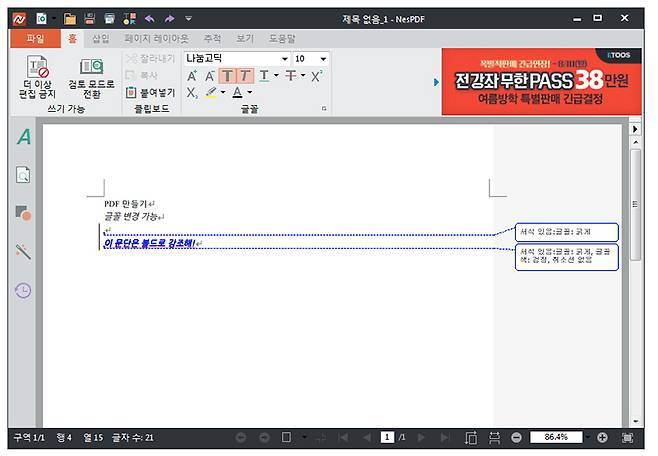Click 더 이상 편집 금지 button
This screenshot has height=456, width=658.
click(37, 77)
